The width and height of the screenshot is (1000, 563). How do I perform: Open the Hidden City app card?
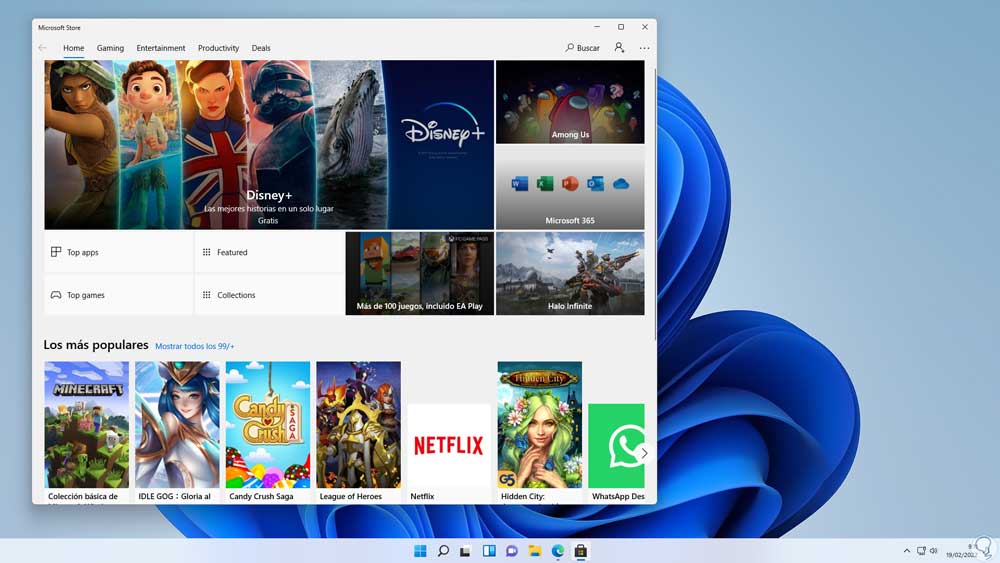(x=540, y=432)
